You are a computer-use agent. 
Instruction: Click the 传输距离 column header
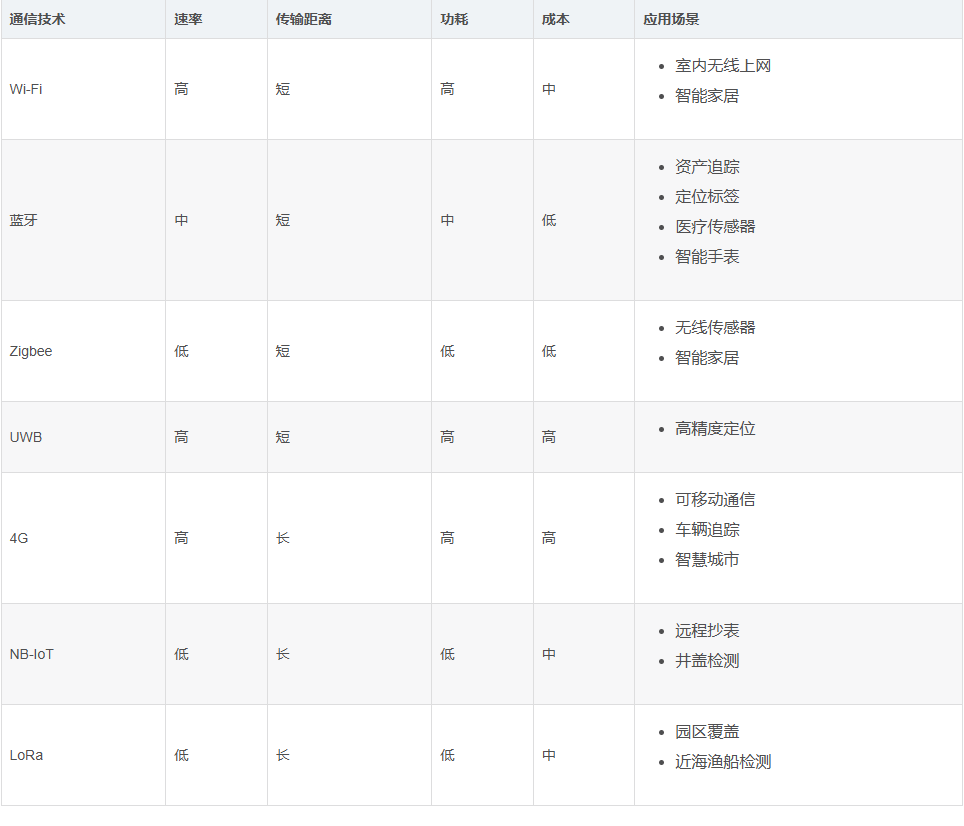pyautogui.click(x=303, y=19)
